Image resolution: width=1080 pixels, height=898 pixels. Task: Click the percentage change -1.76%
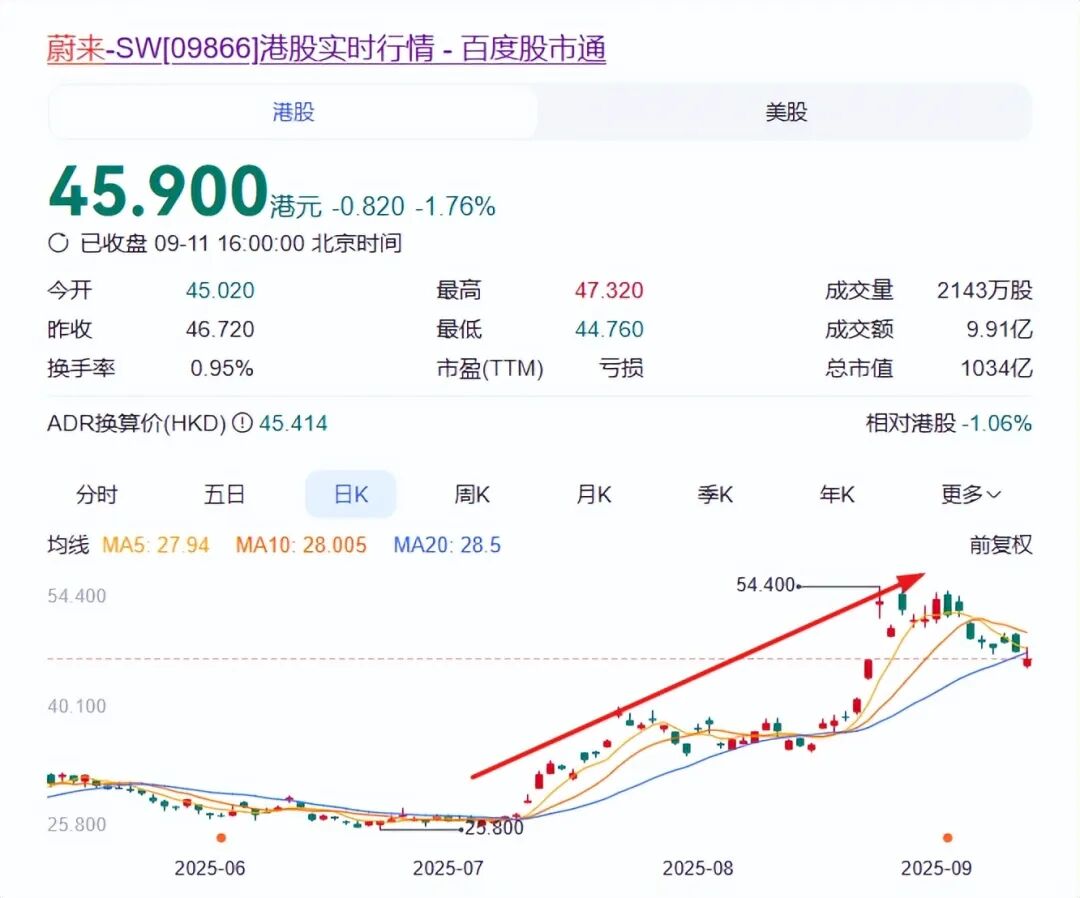click(x=455, y=207)
